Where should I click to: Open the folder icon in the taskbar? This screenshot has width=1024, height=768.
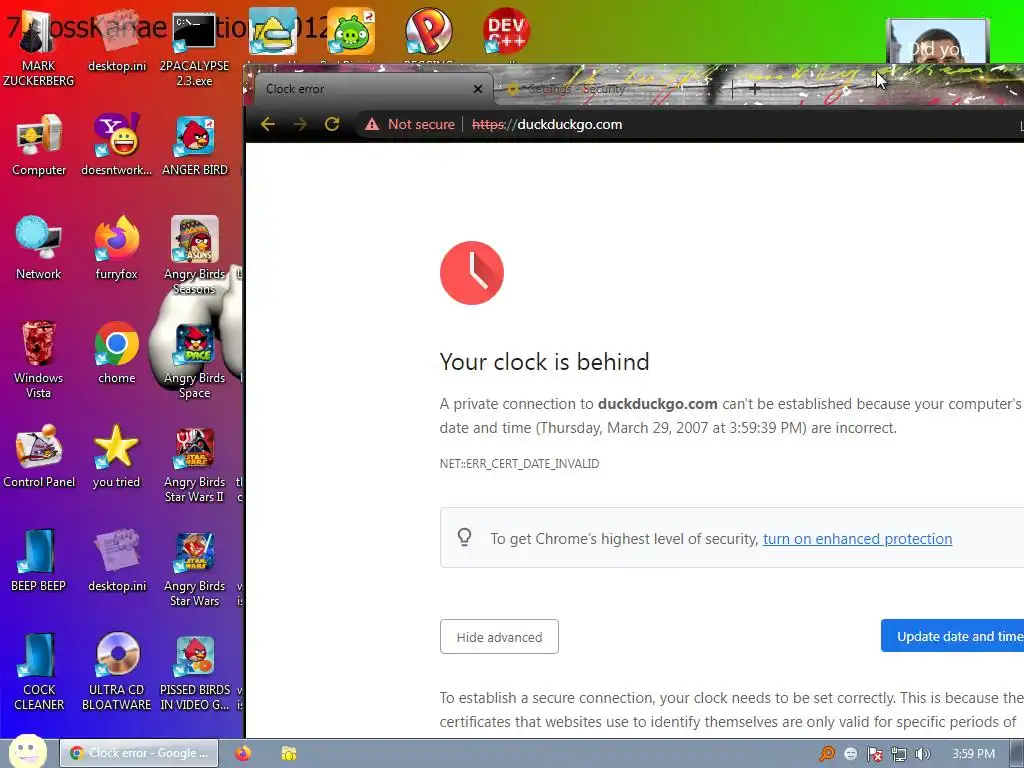pos(289,753)
